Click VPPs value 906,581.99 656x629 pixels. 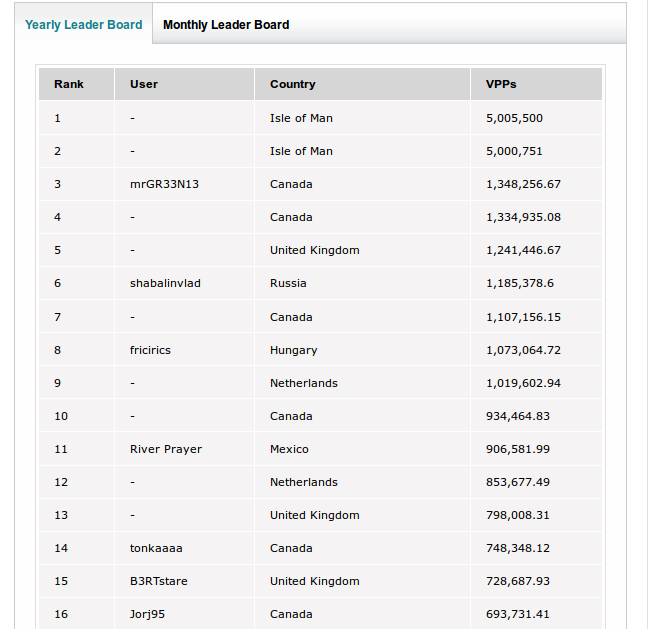tap(518, 449)
